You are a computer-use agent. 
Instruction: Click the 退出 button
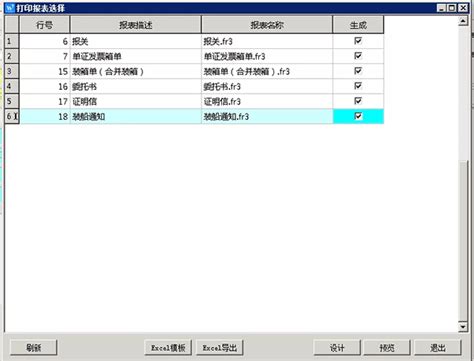tap(438, 348)
